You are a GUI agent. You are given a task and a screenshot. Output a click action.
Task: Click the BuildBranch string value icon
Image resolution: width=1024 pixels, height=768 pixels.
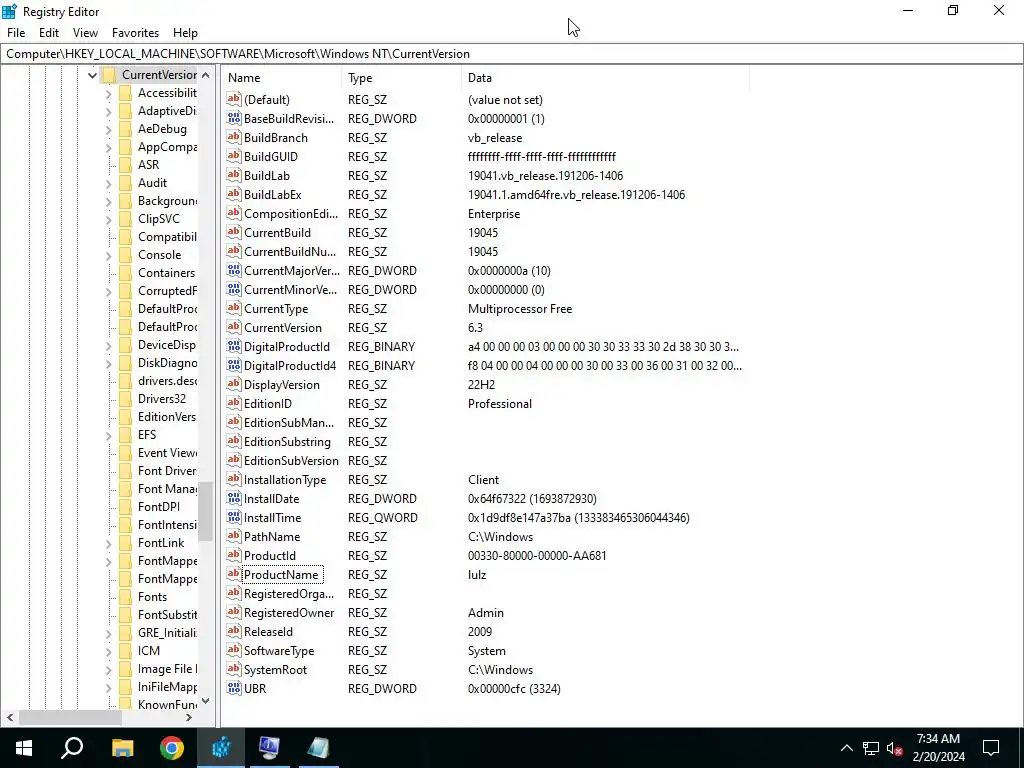pos(234,137)
